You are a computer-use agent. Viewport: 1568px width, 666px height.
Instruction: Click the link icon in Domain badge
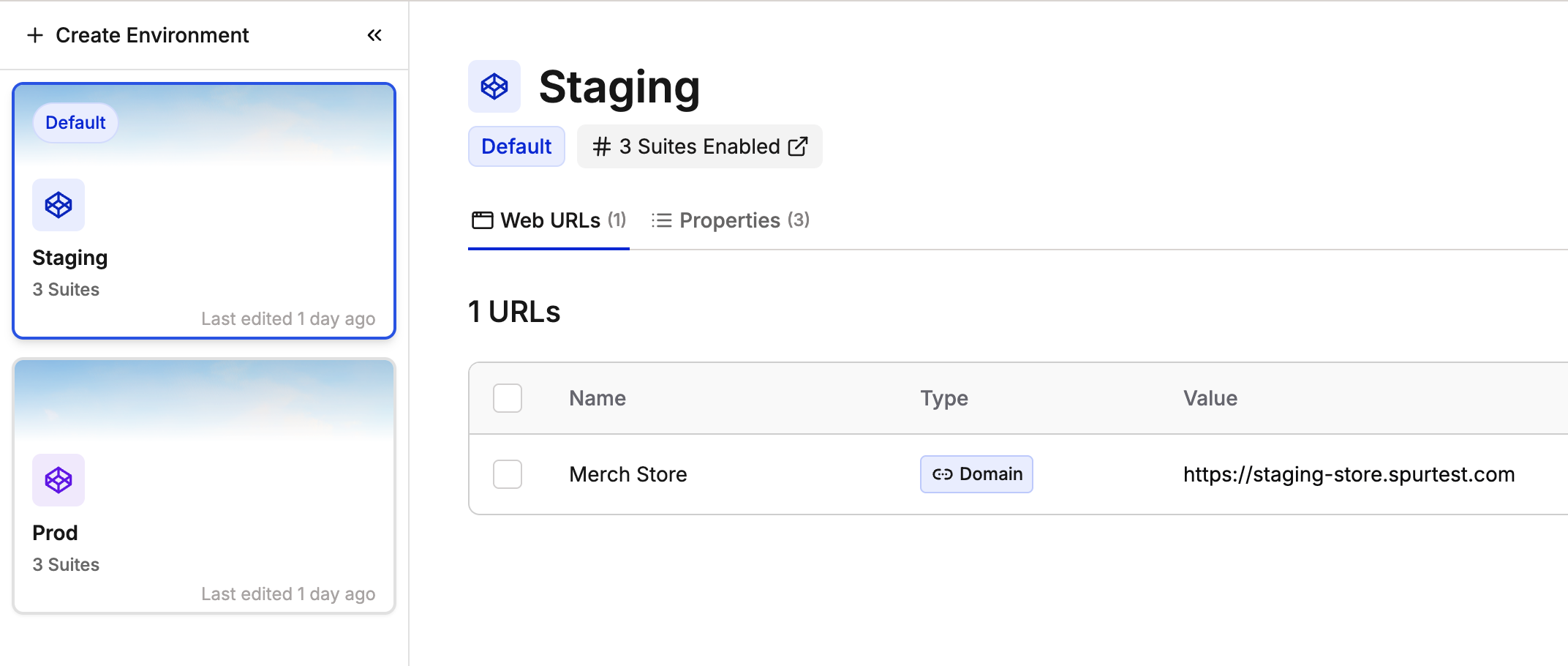click(x=942, y=474)
